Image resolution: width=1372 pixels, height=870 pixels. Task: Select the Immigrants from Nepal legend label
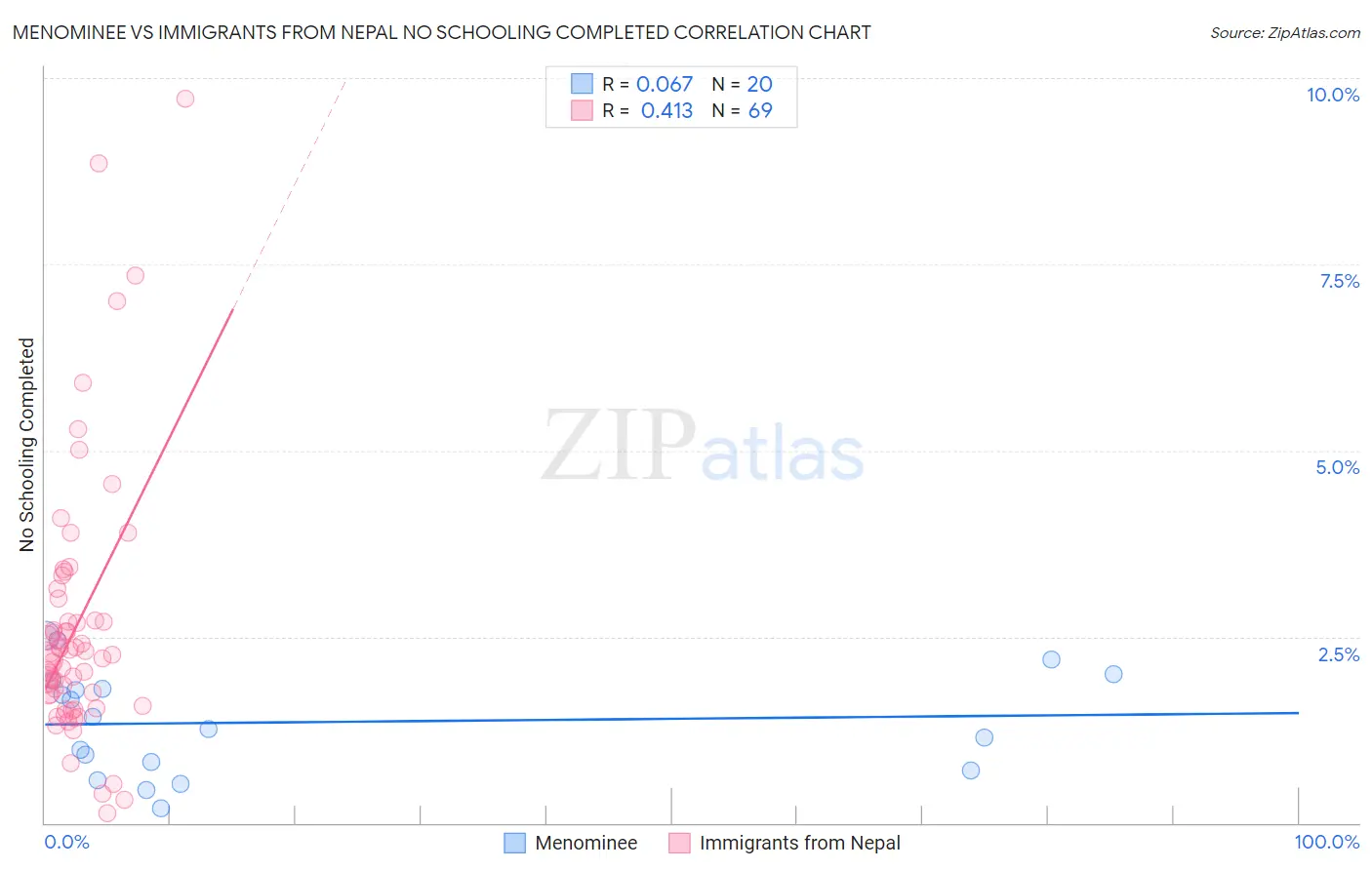[800, 843]
